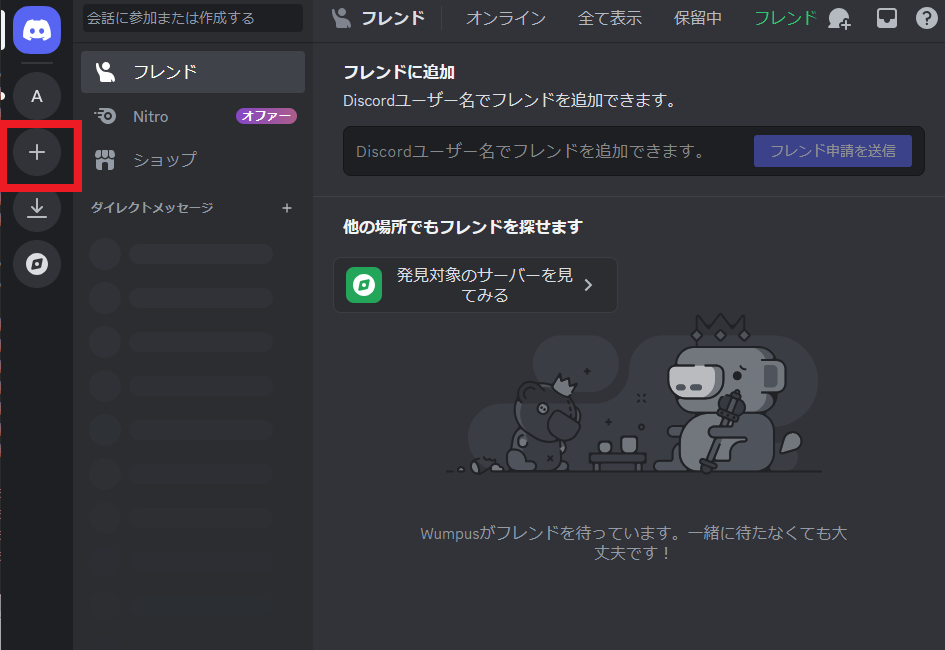Click the フレンドに追加 heading

pyautogui.click(x=399, y=72)
